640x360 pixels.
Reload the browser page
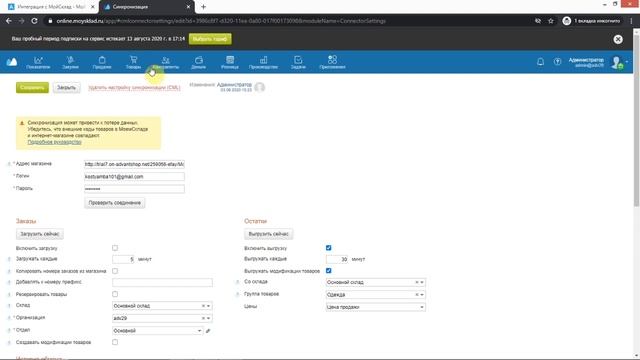click(34, 21)
